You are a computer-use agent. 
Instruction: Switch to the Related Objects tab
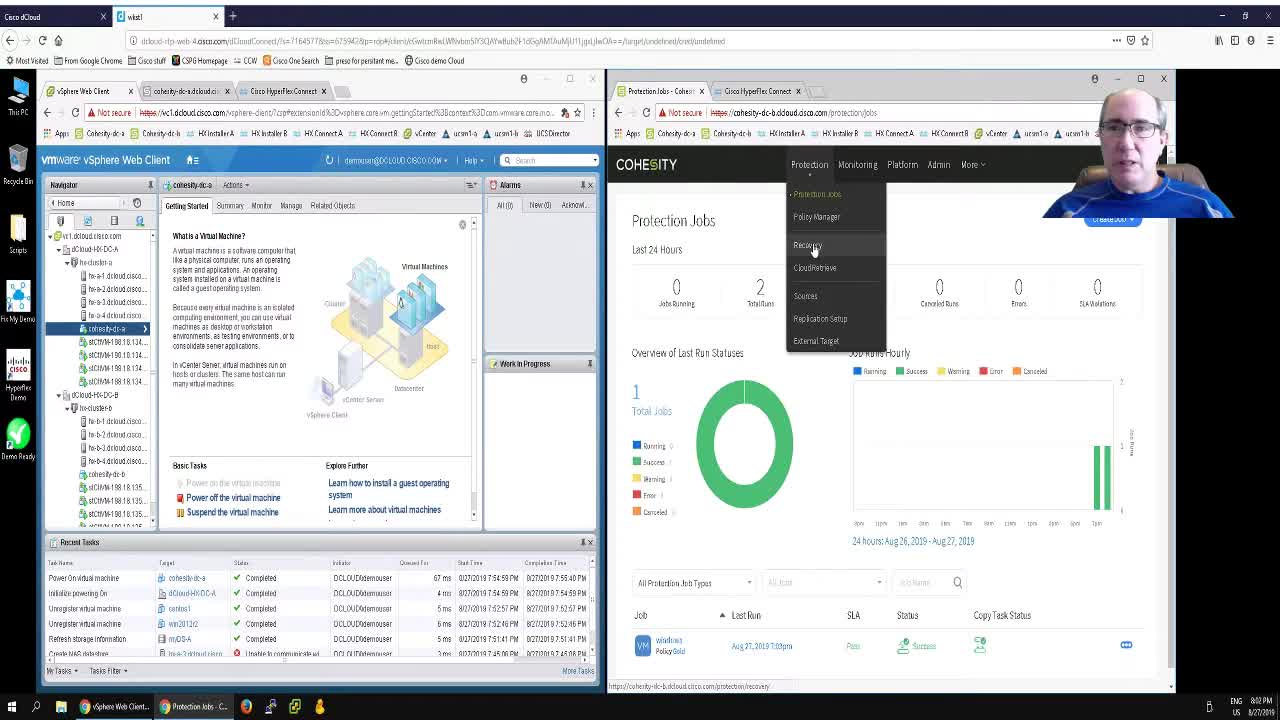click(x=332, y=206)
